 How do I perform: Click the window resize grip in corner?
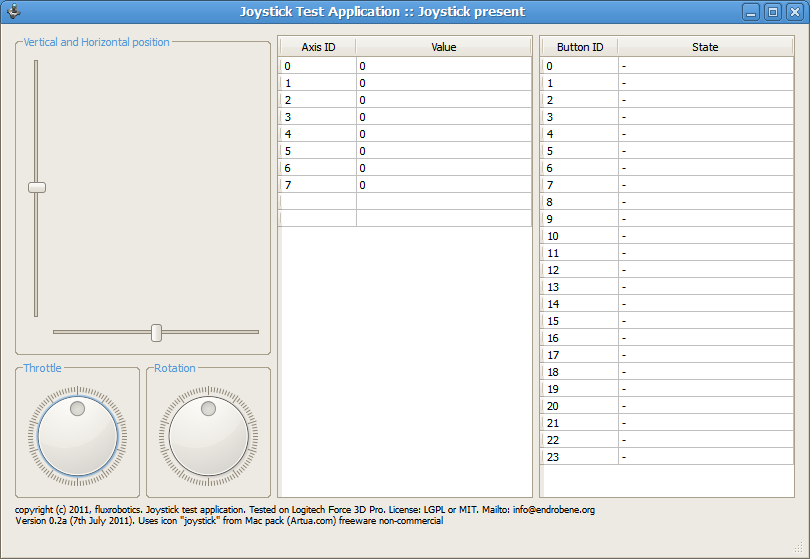point(799,547)
